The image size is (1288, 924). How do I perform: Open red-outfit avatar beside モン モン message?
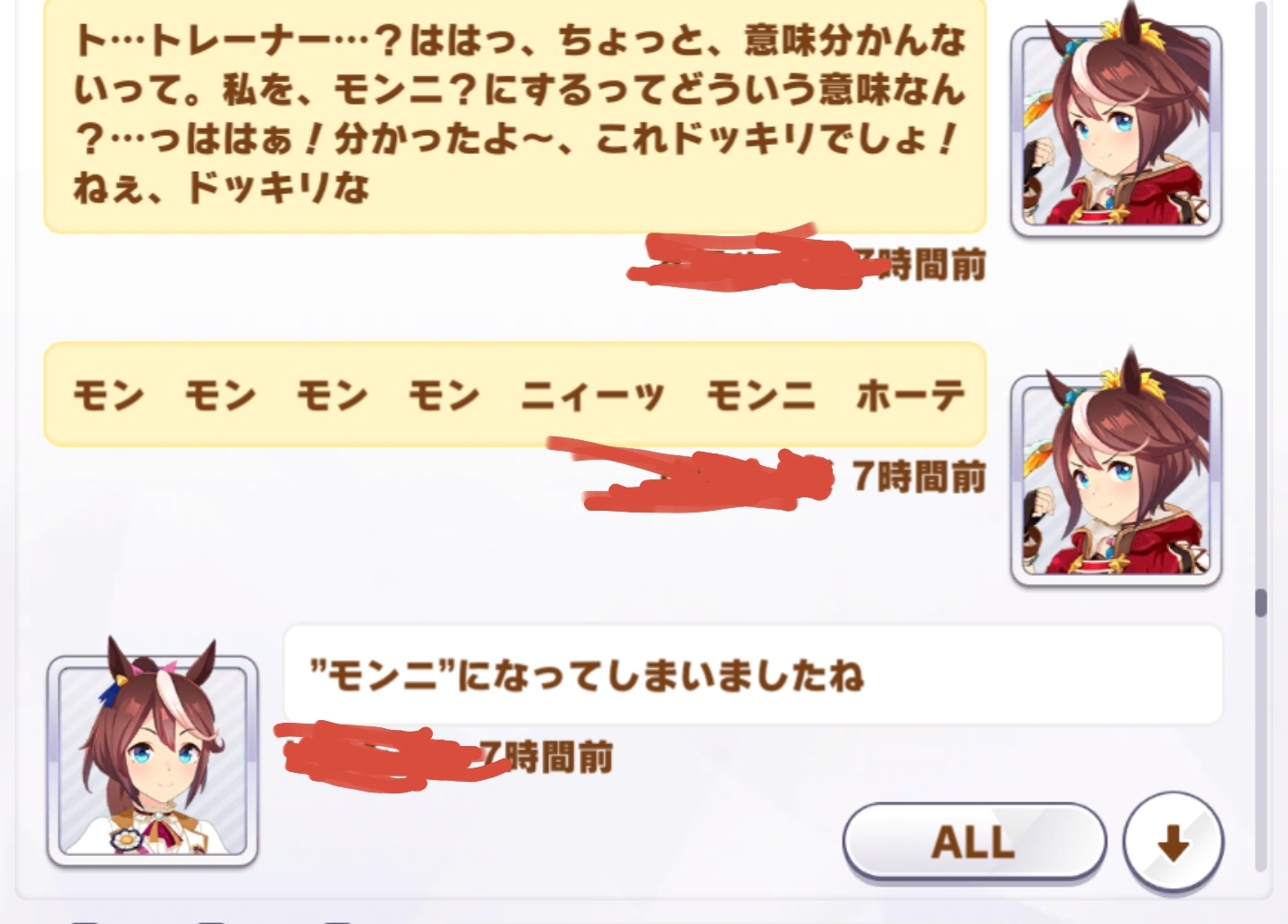1115,480
